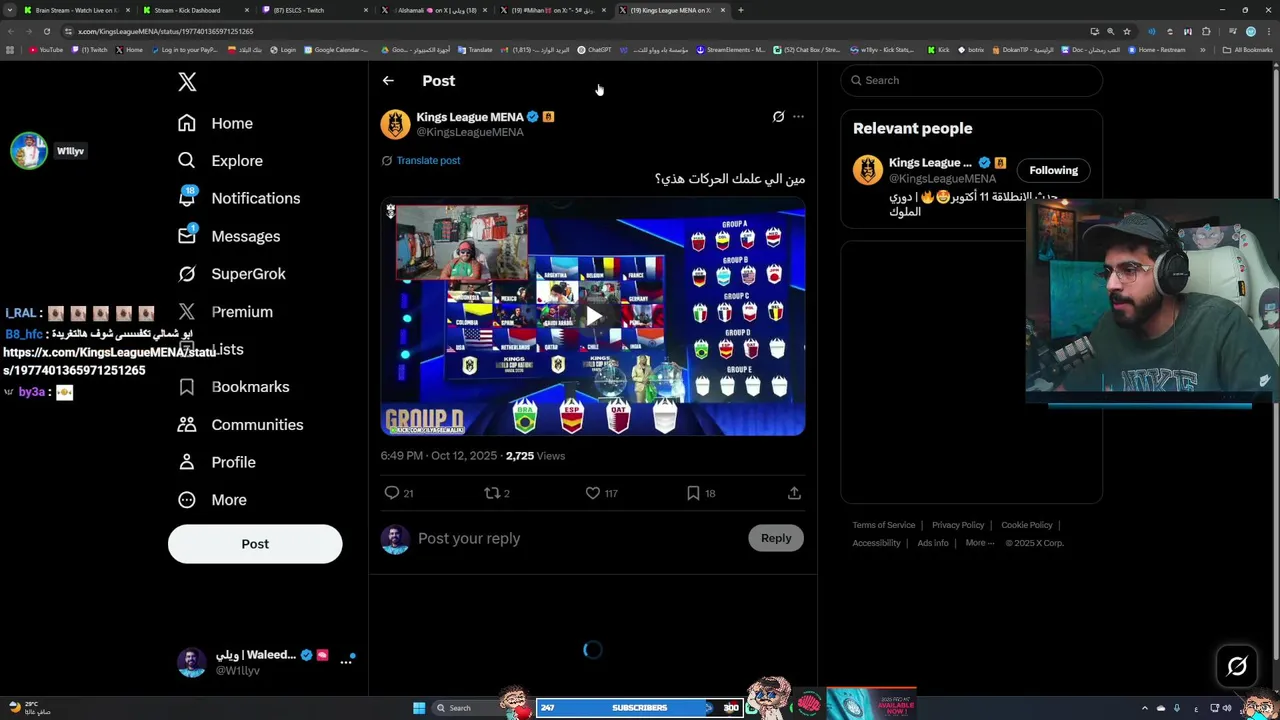Open Communities in the sidebar
The width and height of the screenshot is (1280, 720).
coord(240,425)
